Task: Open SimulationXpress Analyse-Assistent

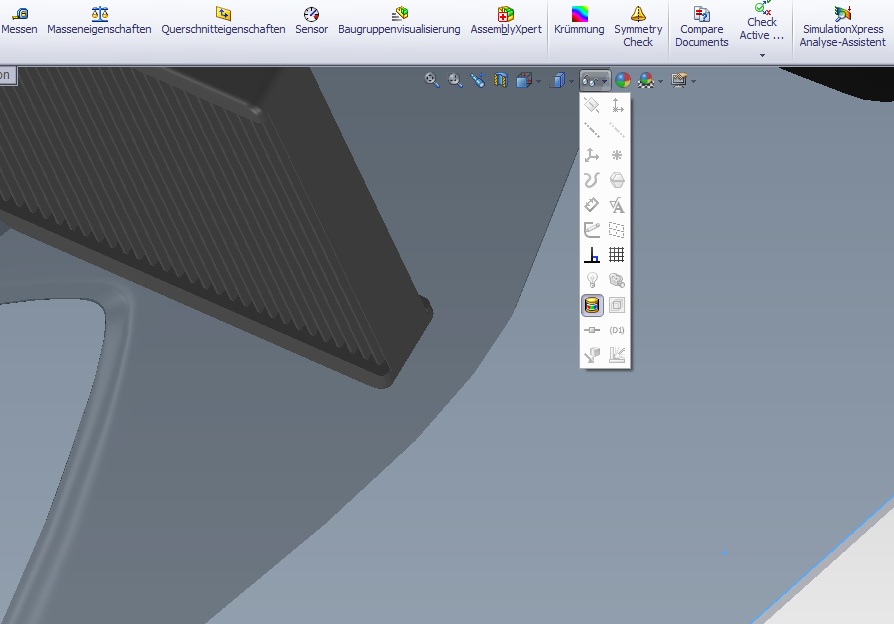Action: [843, 26]
